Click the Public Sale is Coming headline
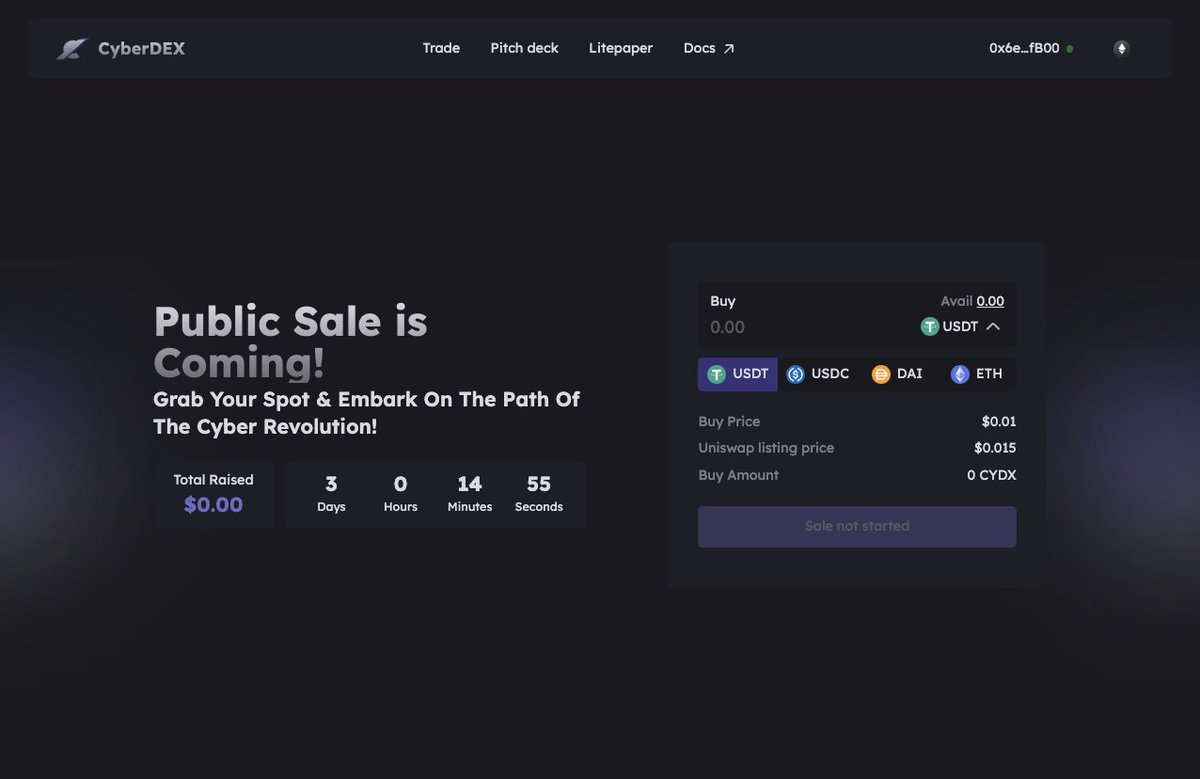 pyautogui.click(x=290, y=342)
